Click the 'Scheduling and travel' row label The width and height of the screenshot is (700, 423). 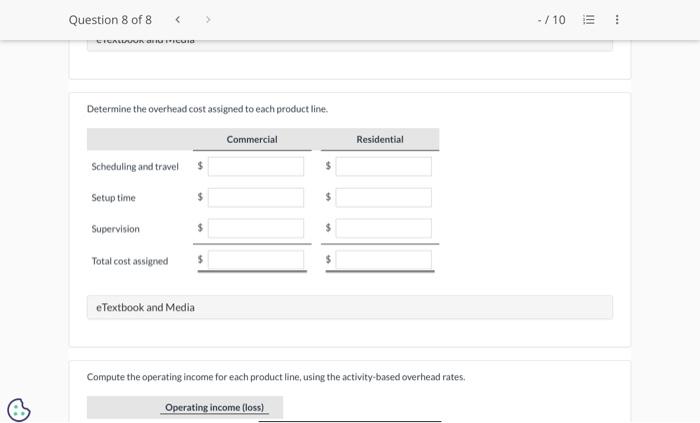pos(135,166)
